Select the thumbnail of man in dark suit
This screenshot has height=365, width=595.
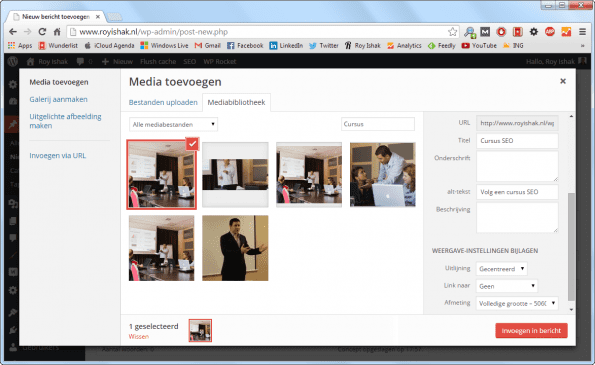235,248
